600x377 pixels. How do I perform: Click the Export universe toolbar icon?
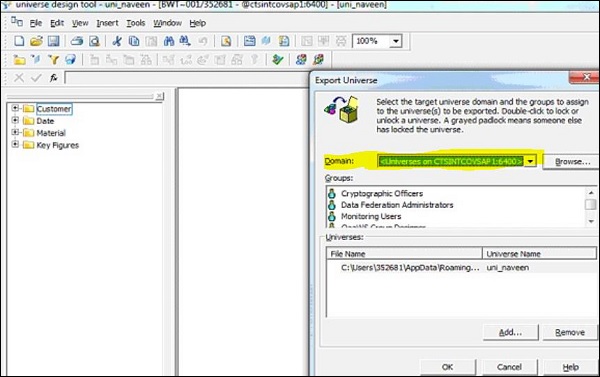point(302,59)
